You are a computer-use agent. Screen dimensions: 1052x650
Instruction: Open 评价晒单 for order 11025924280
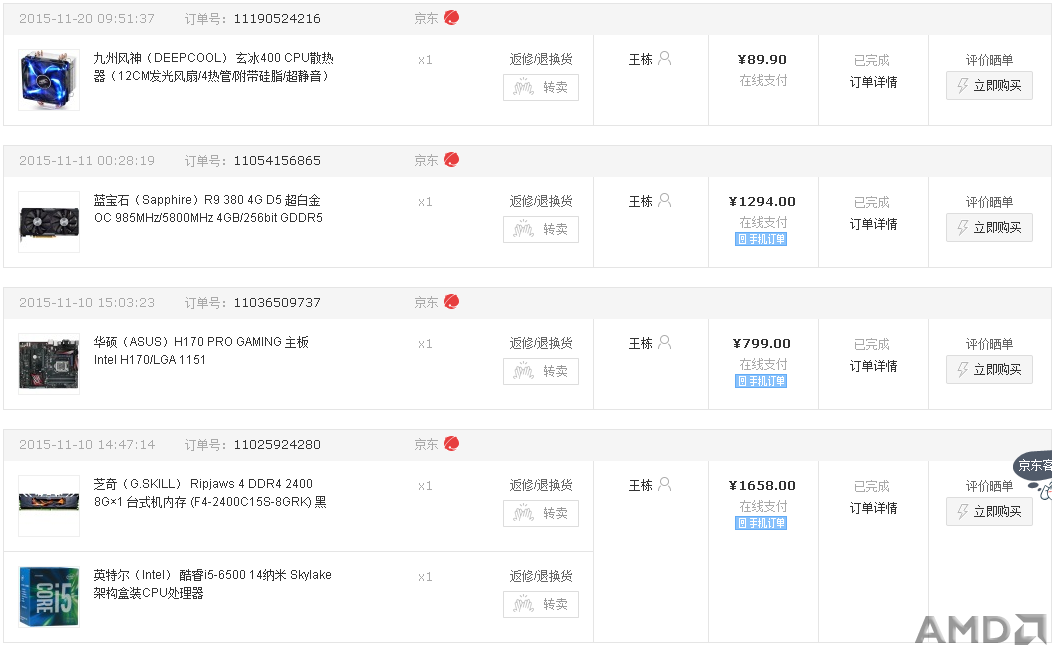[x=989, y=486]
